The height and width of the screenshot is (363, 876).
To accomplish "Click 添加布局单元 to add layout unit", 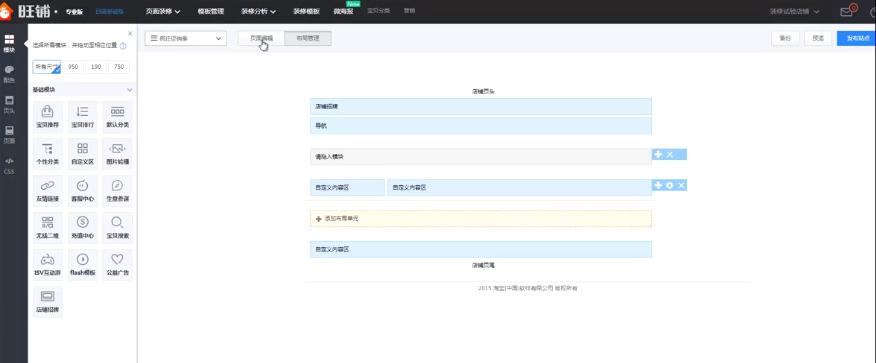I will coord(480,218).
